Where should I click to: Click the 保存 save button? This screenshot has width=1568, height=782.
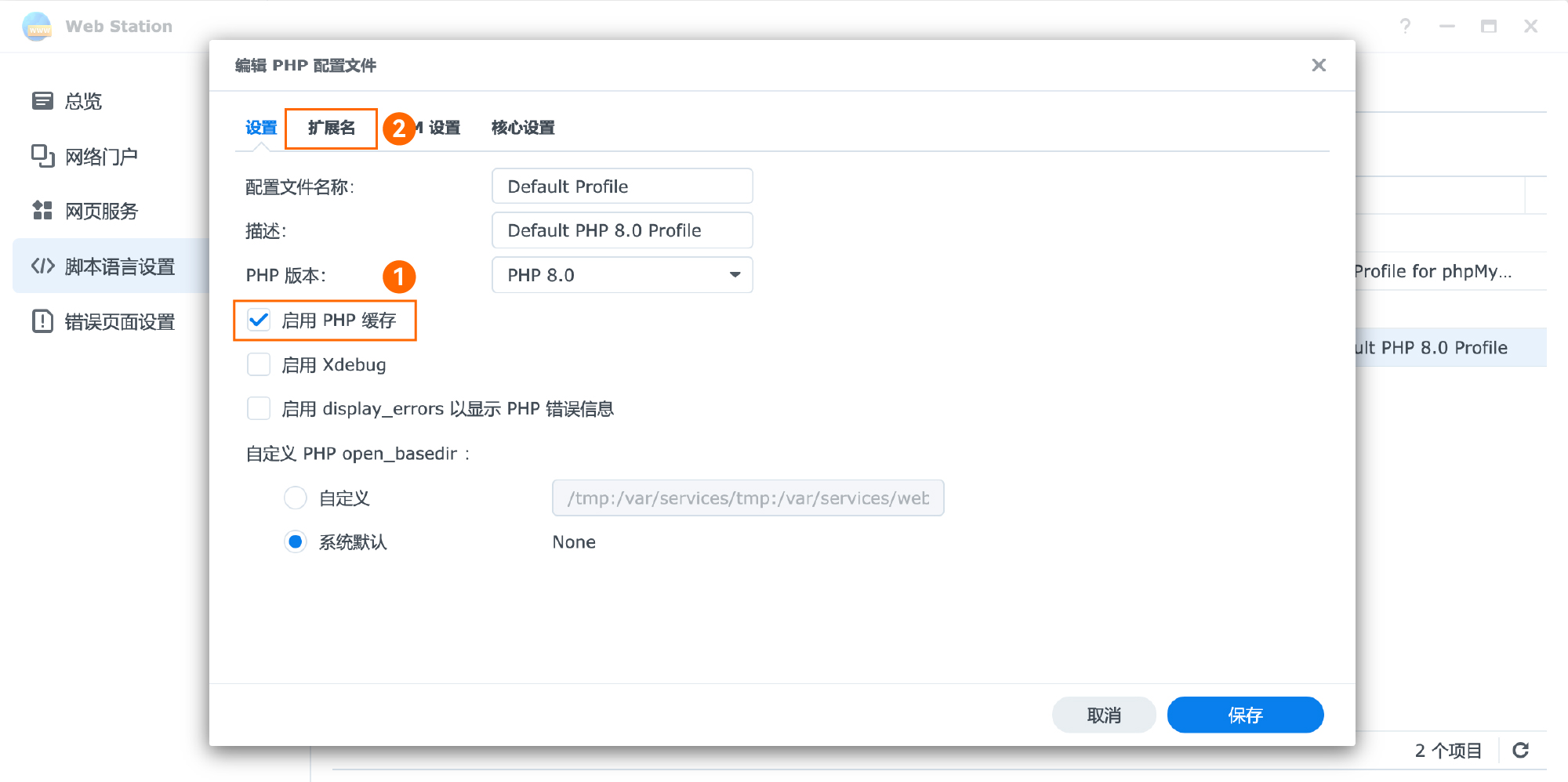tap(1245, 715)
